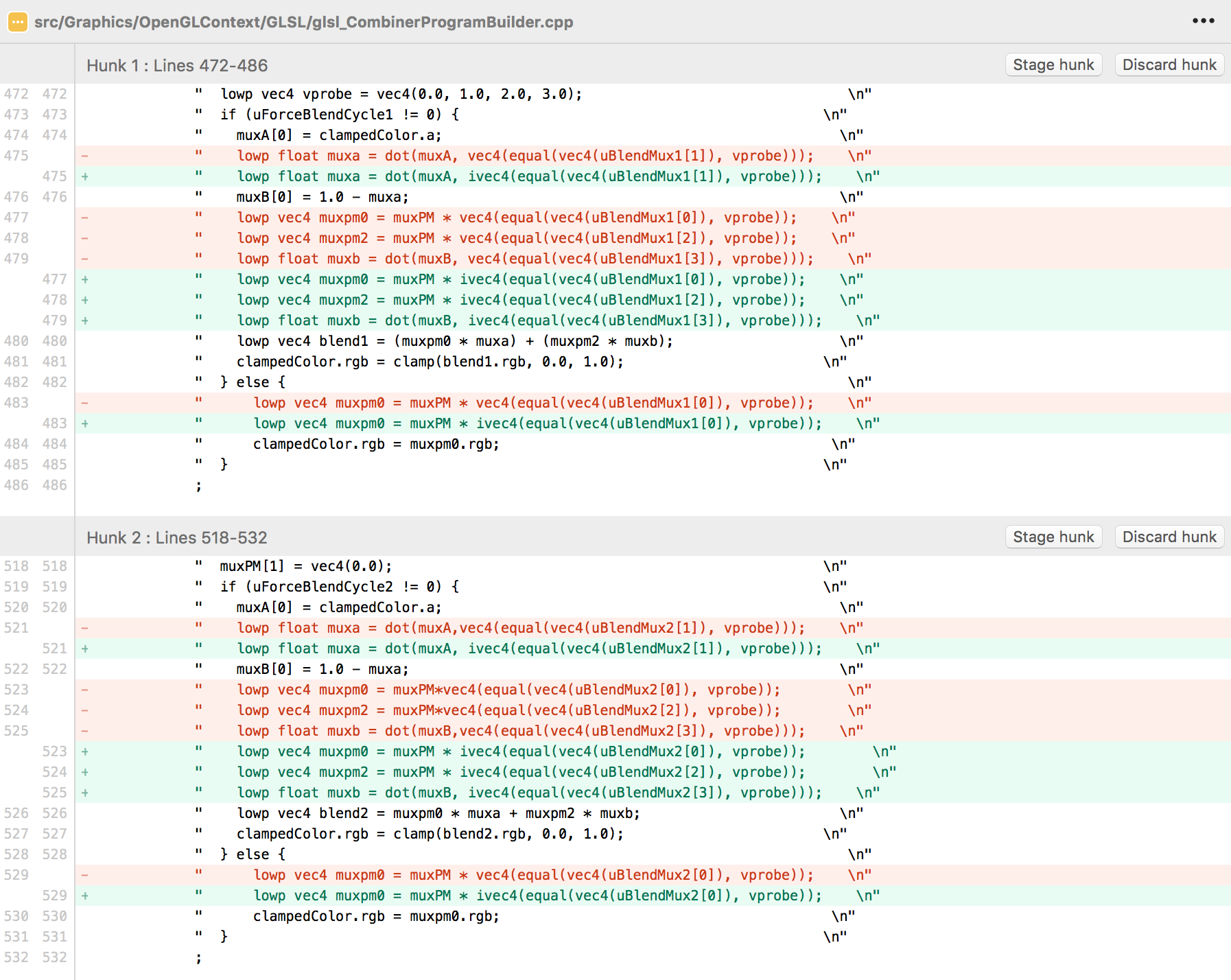Select the glsl_CombinerProgramBuilder.cpp file path

click(x=303, y=22)
